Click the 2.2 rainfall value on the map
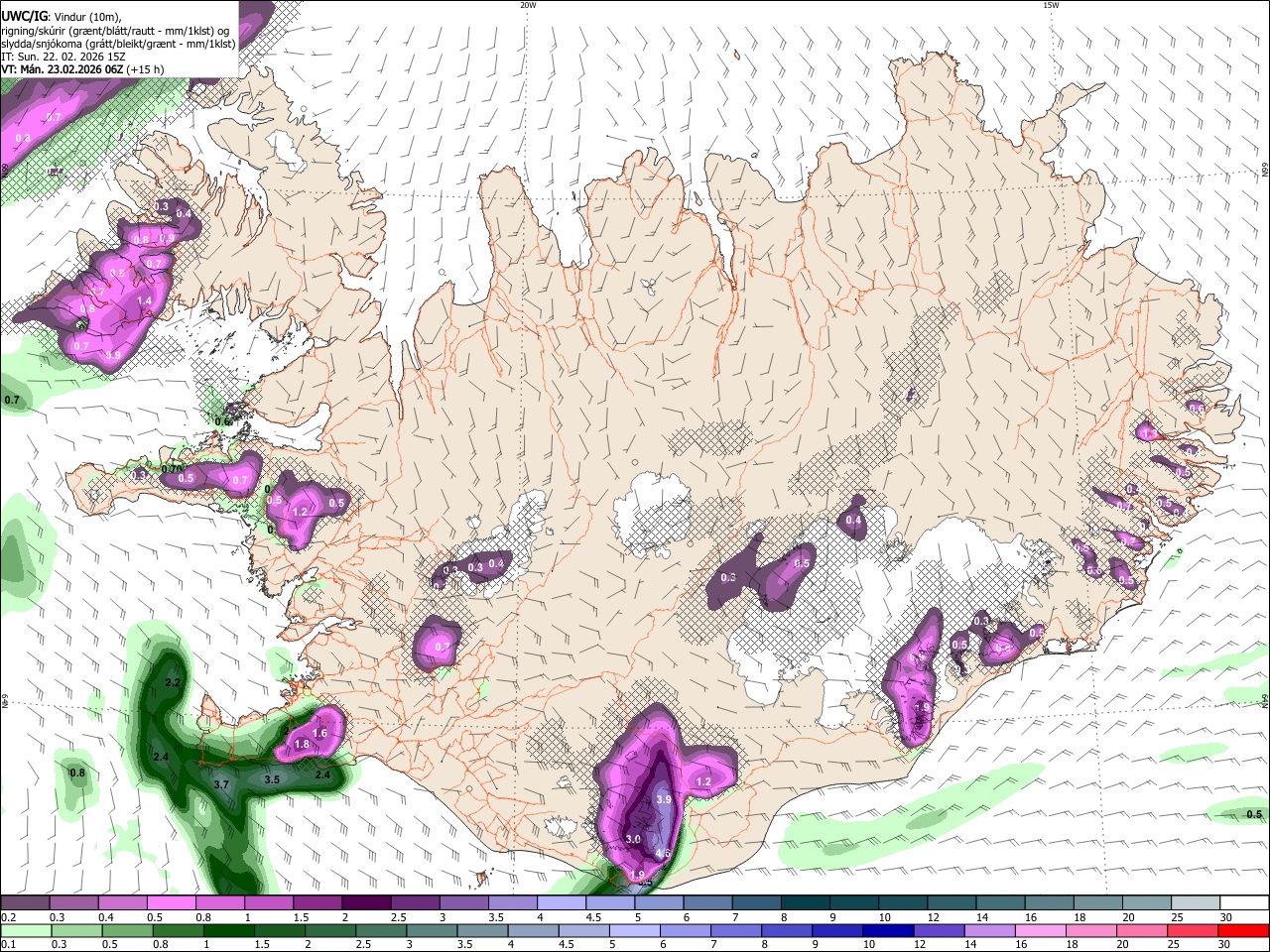The image size is (1270, 952). coord(172,682)
